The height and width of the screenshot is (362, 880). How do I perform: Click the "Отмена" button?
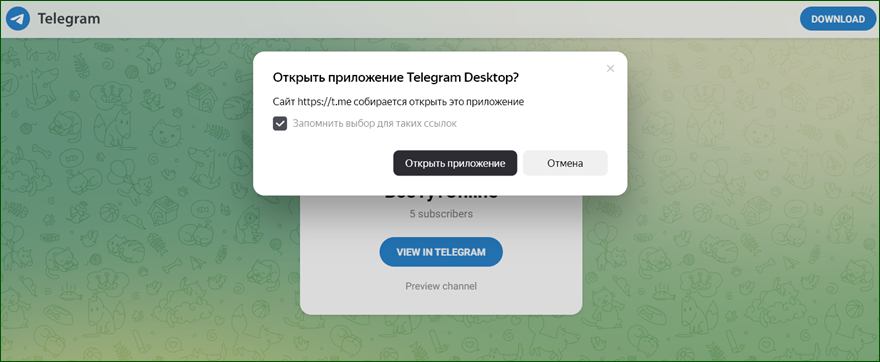tap(565, 163)
